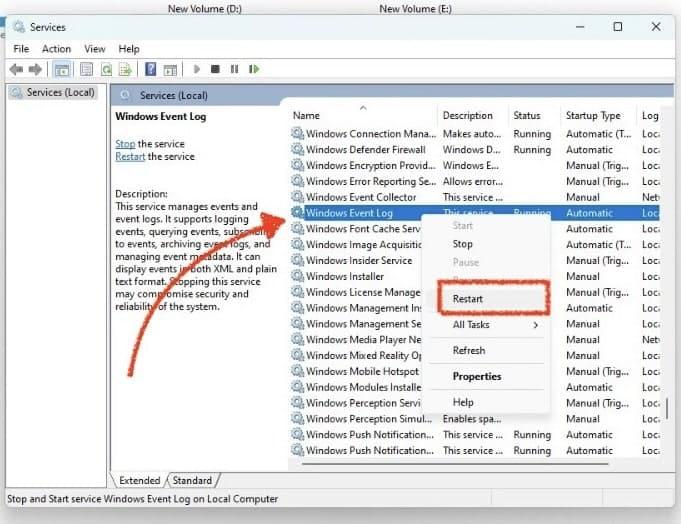
Task: Select Windows Encryption Provider service row
Action: pyautogui.click(x=475, y=165)
